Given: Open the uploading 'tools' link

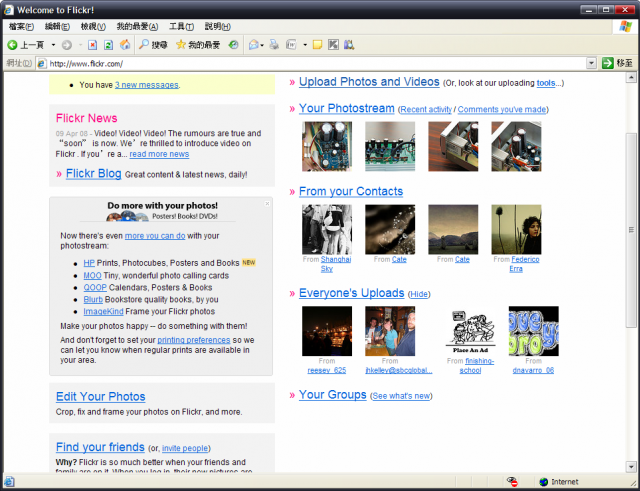Looking at the screenshot, I should pyautogui.click(x=546, y=83).
